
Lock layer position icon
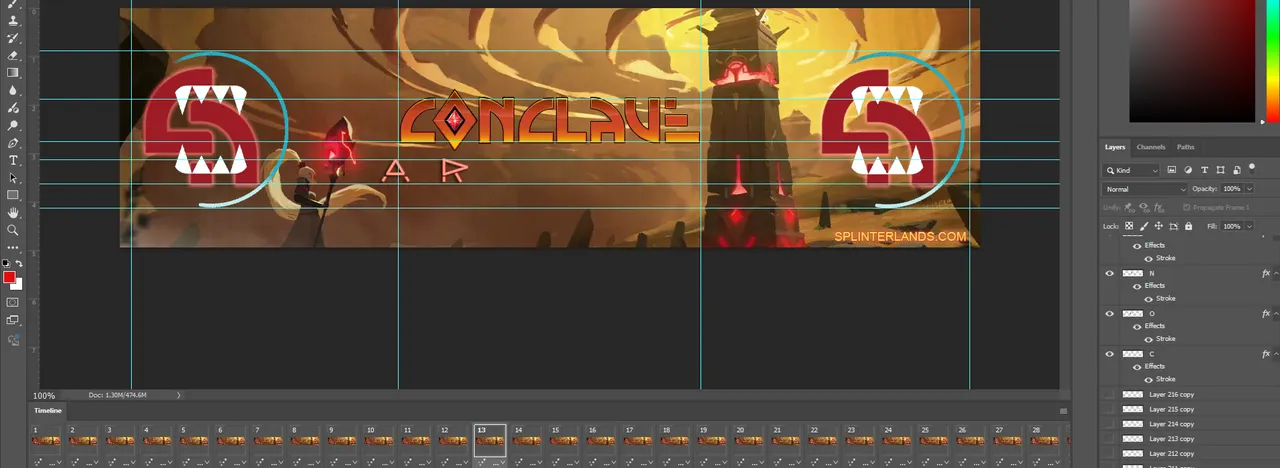pyautogui.click(x=1158, y=227)
